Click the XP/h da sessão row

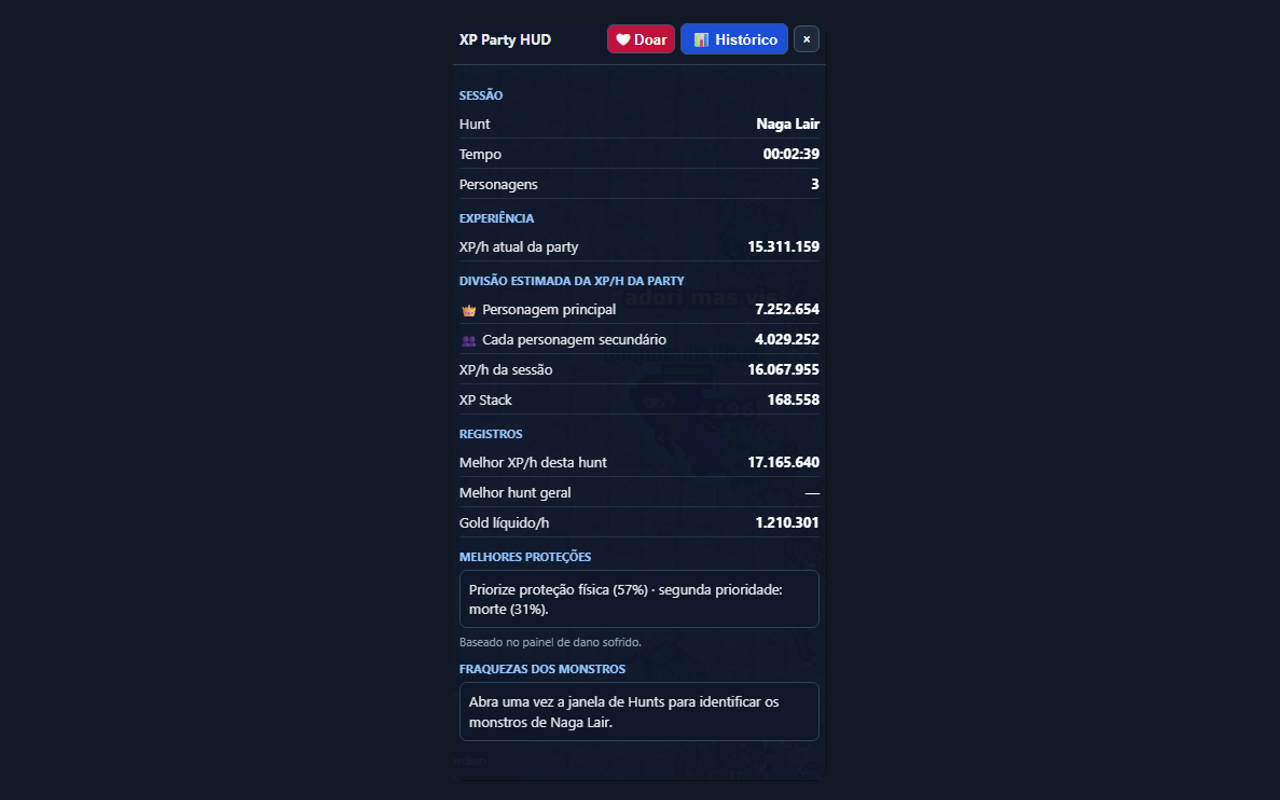639,370
